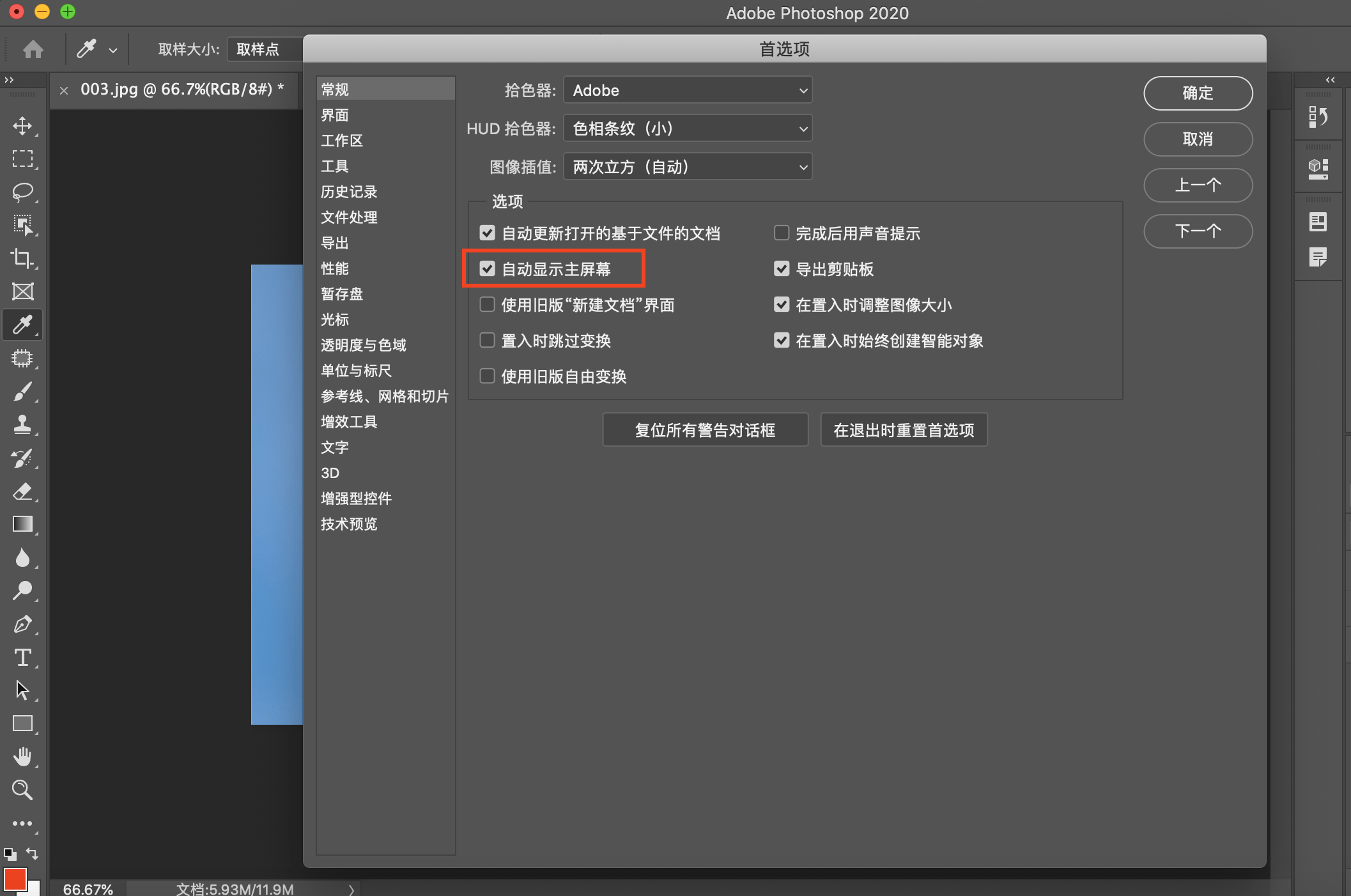The width and height of the screenshot is (1351, 896).
Task: Open status bar info arrow
Action: pos(351,889)
